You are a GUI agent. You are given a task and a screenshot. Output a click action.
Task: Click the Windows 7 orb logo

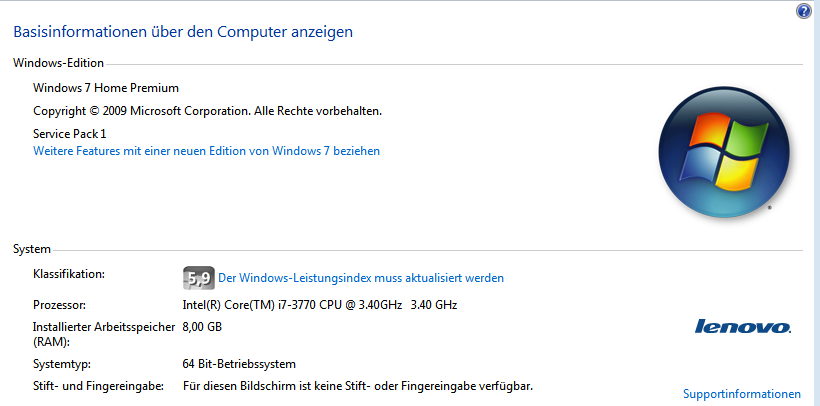[x=724, y=152]
